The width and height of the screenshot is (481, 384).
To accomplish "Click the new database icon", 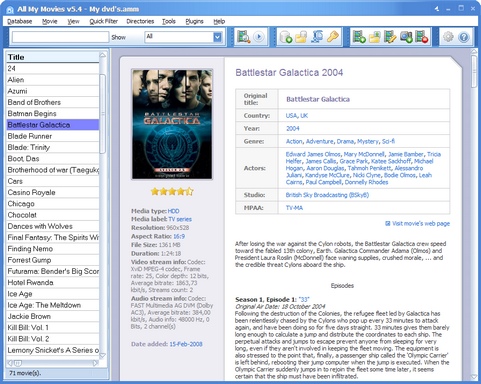I will 286,37.
